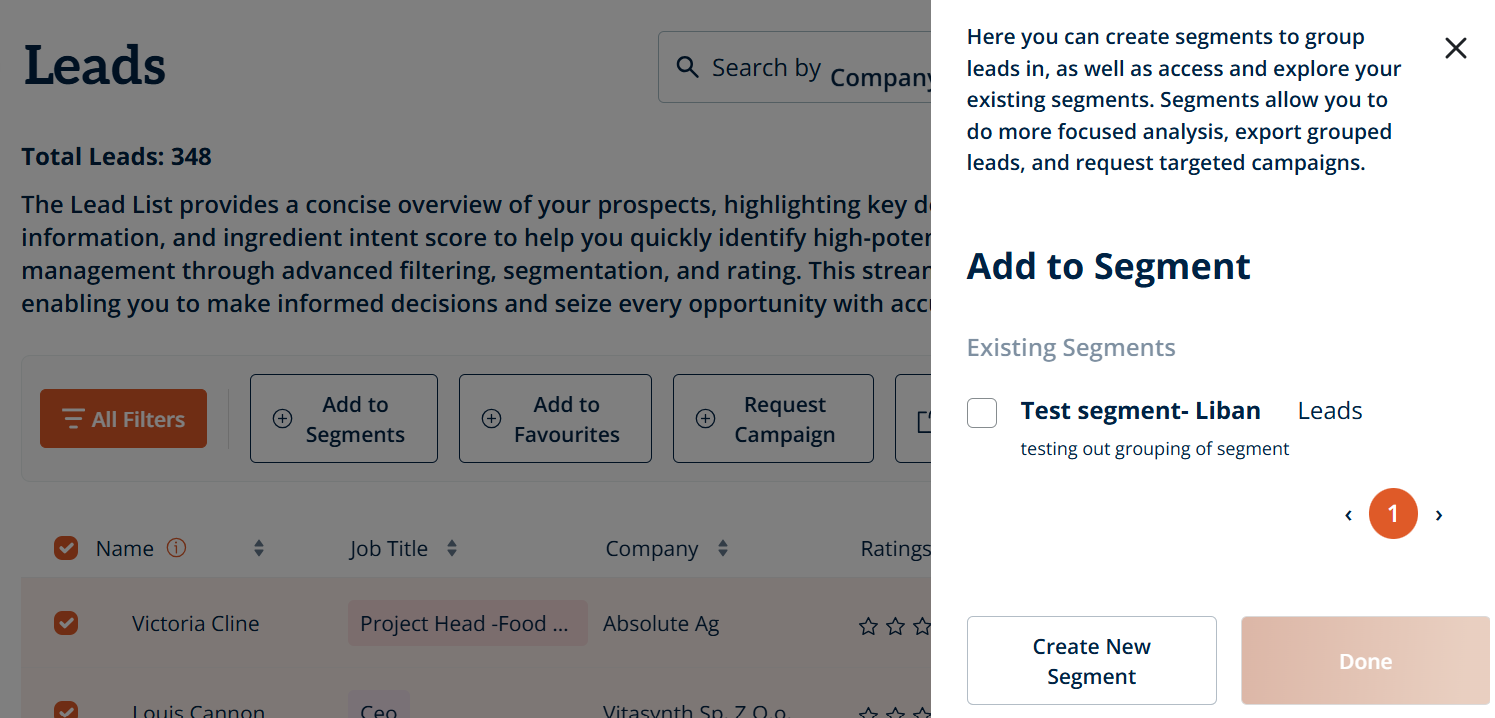Sort leads by Company column arrows
The width and height of the screenshot is (1495, 718).
pos(723,548)
